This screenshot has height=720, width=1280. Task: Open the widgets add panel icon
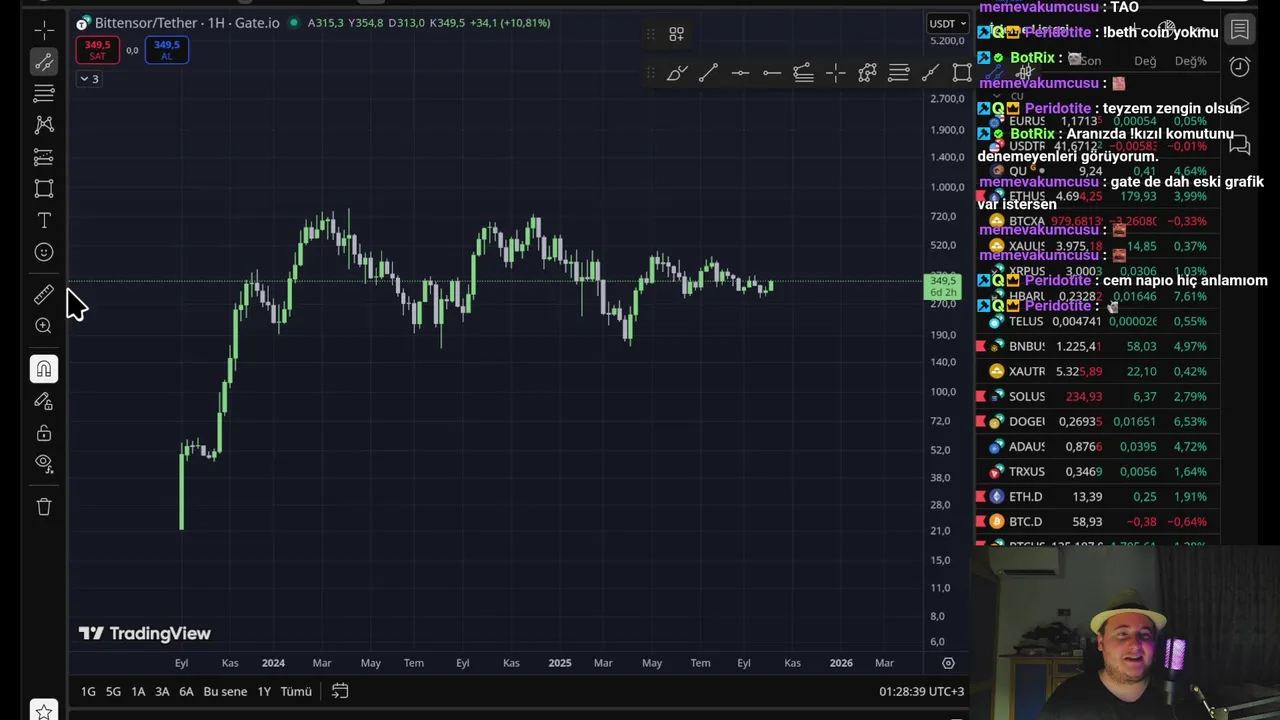pyautogui.click(x=676, y=35)
